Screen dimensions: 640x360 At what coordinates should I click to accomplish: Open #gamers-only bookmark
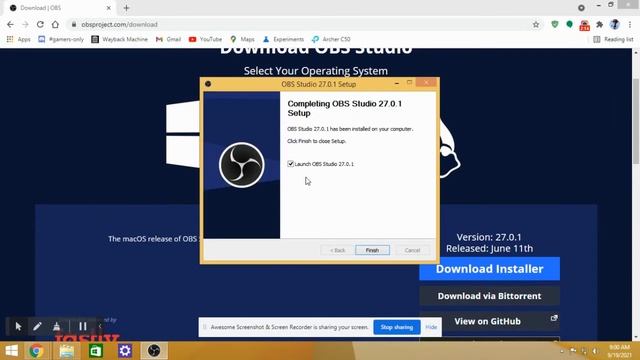coord(61,39)
